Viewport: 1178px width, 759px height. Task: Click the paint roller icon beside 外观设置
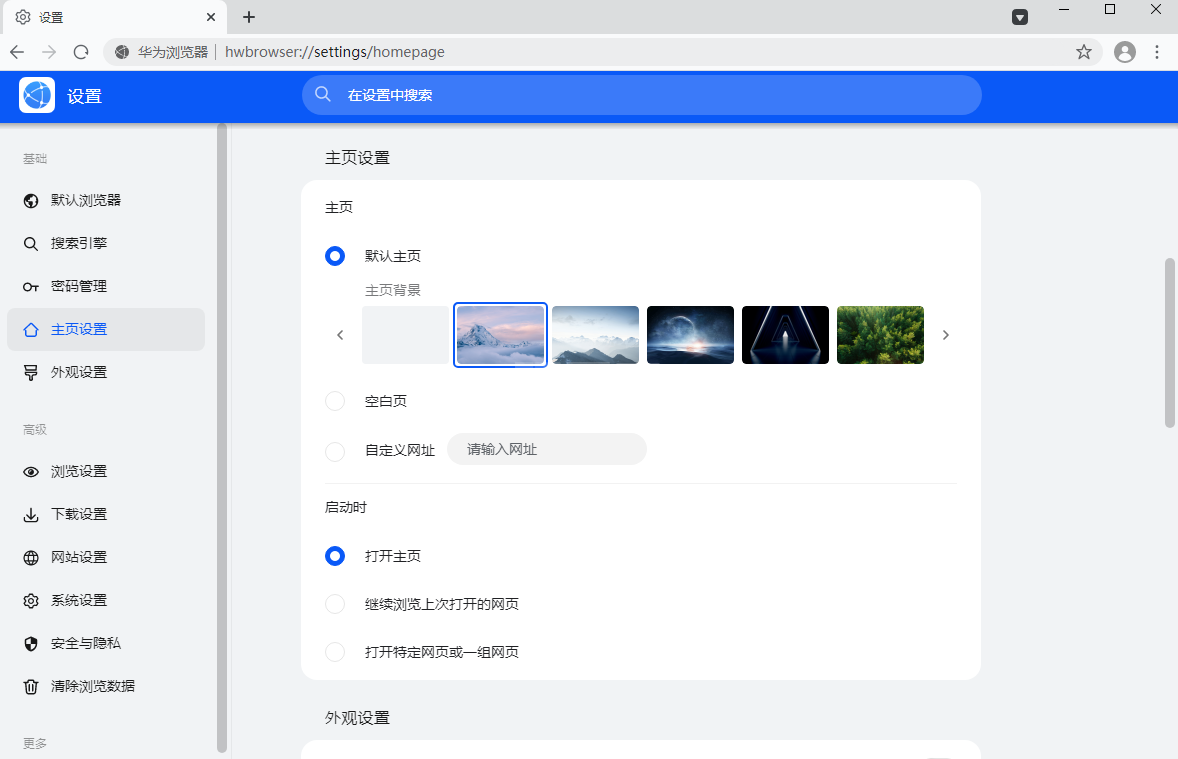click(x=31, y=373)
